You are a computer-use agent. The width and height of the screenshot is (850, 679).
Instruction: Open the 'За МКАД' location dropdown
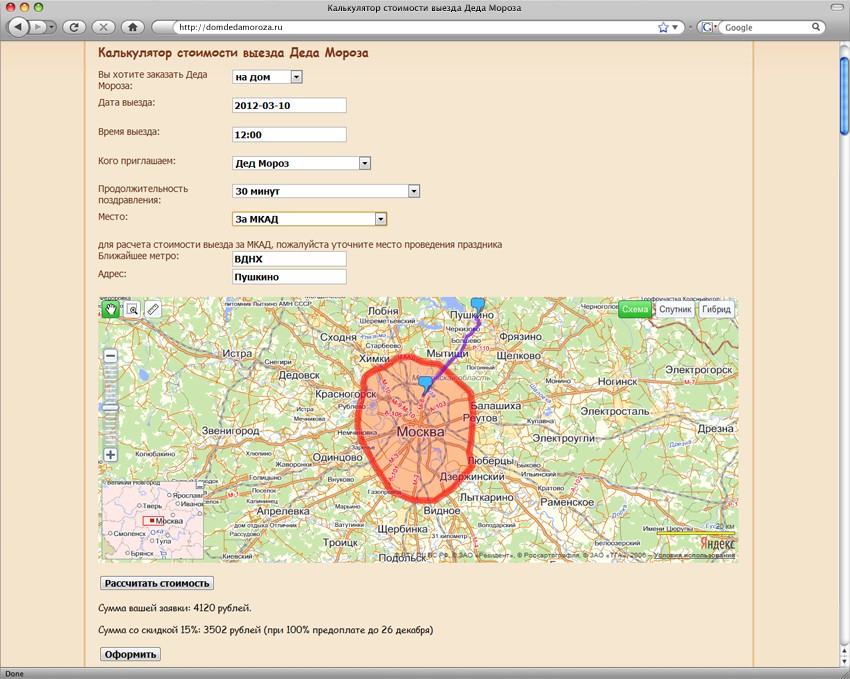click(x=310, y=219)
